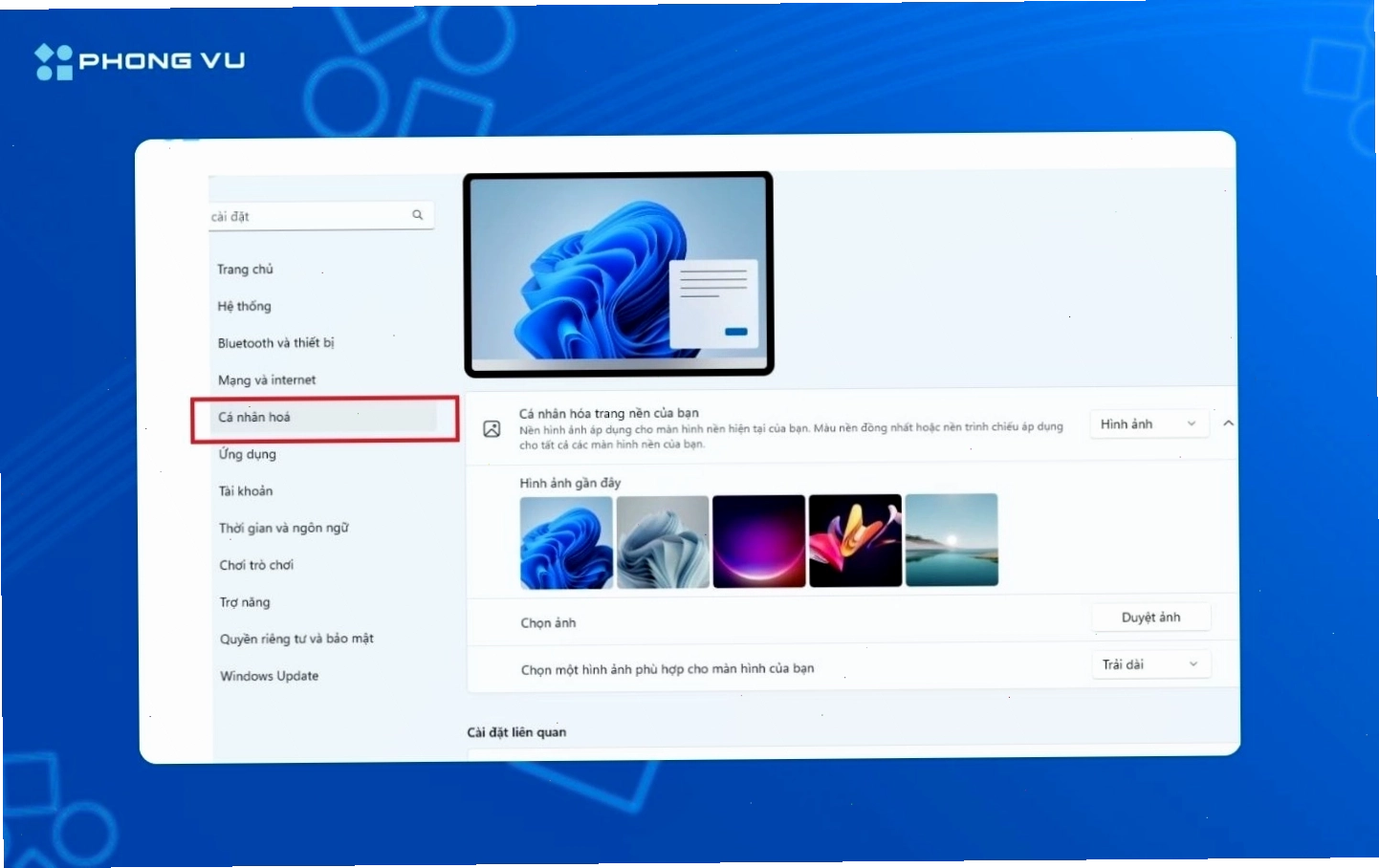
Task: Click the search magnifier icon
Action: (417, 215)
